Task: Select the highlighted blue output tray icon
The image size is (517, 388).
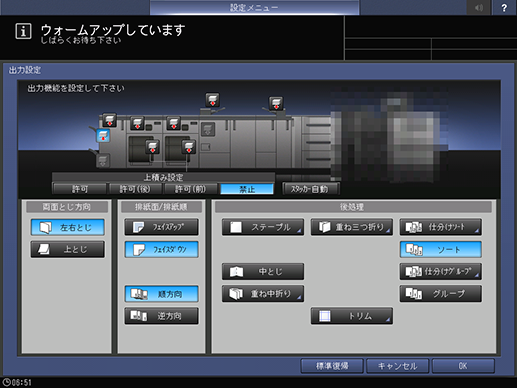Action: (103, 136)
